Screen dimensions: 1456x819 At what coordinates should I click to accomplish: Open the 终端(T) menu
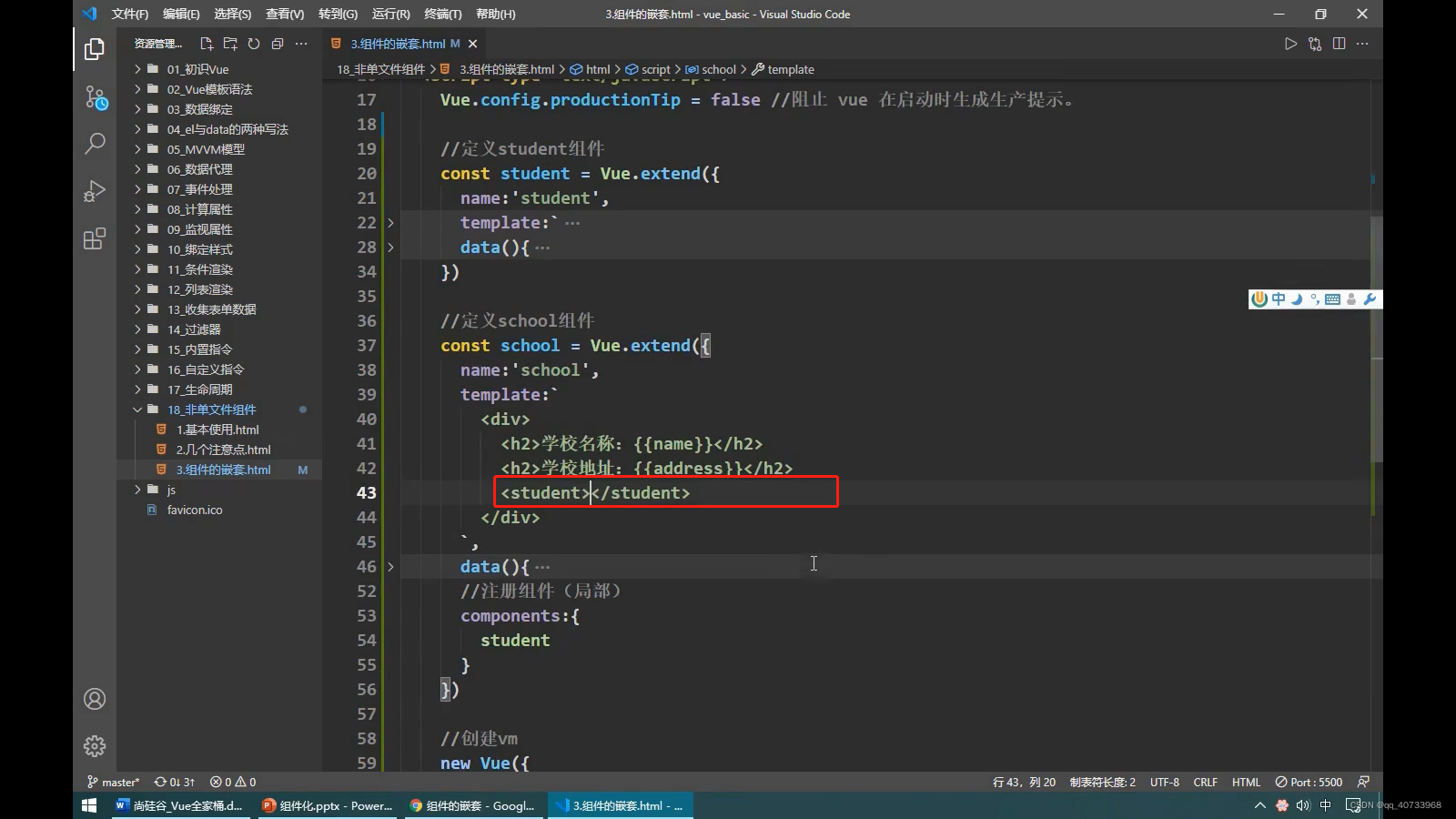[x=443, y=14]
